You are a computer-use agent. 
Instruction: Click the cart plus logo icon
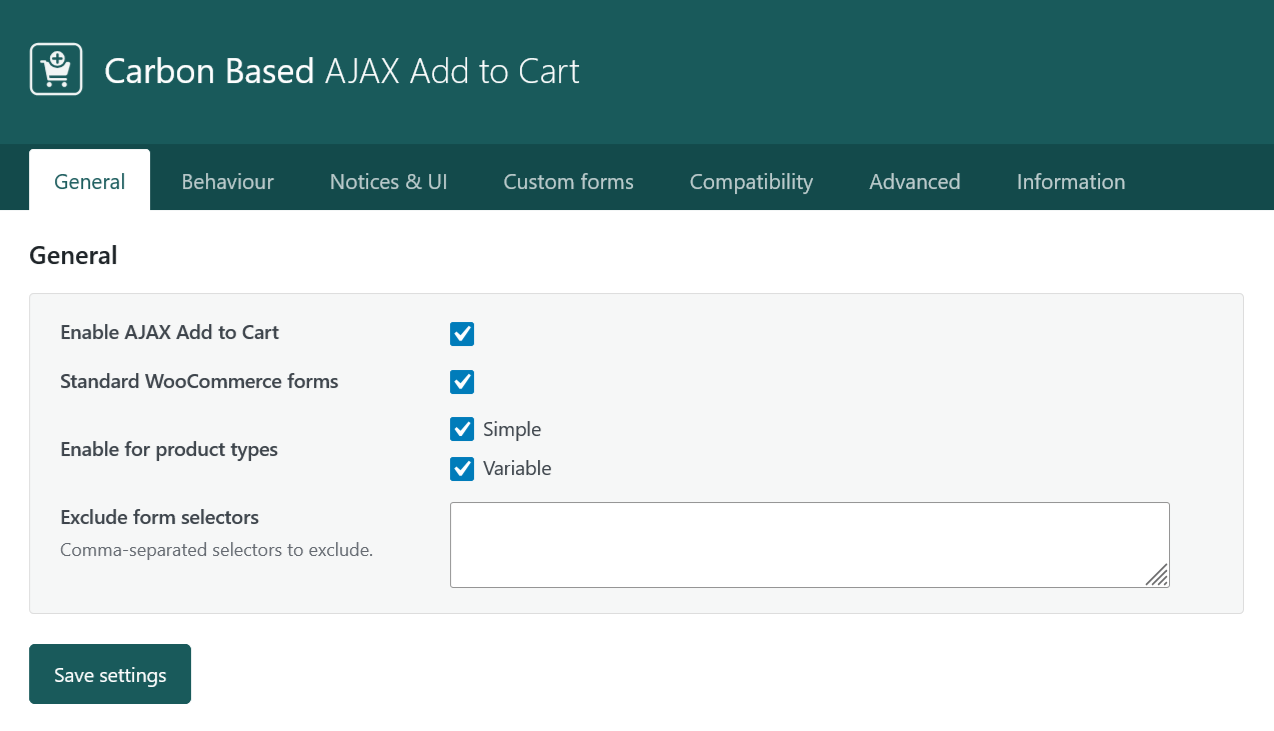(56, 70)
